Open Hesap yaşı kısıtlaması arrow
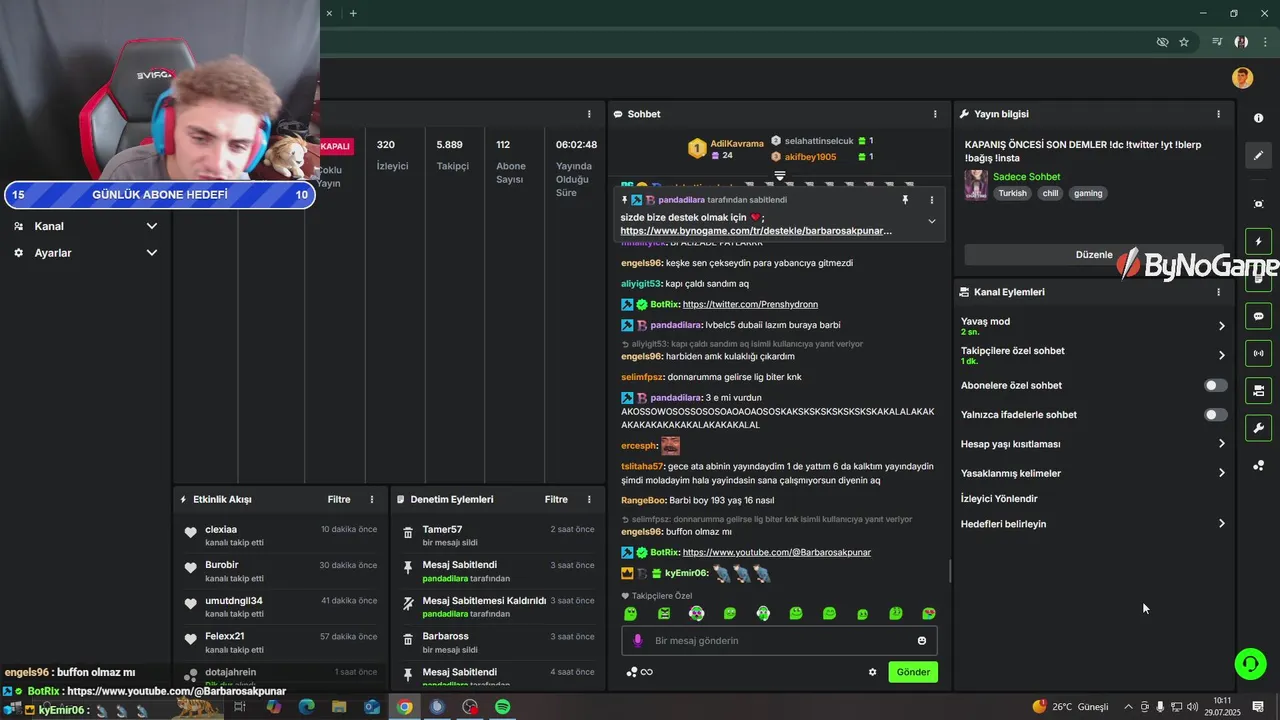This screenshot has width=1280, height=720. (1221, 444)
